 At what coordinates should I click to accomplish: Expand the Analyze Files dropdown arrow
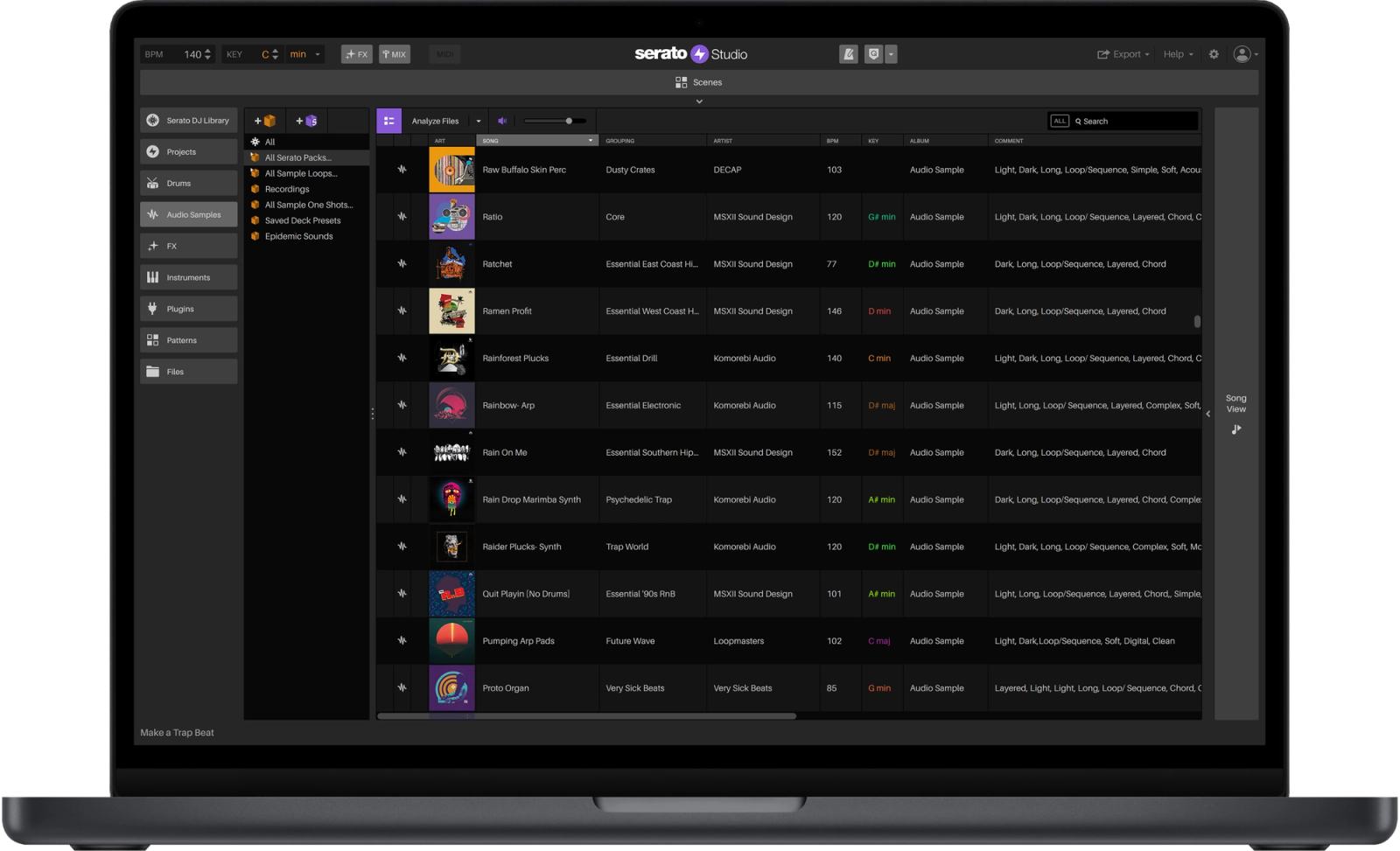pyautogui.click(x=478, y=120)
